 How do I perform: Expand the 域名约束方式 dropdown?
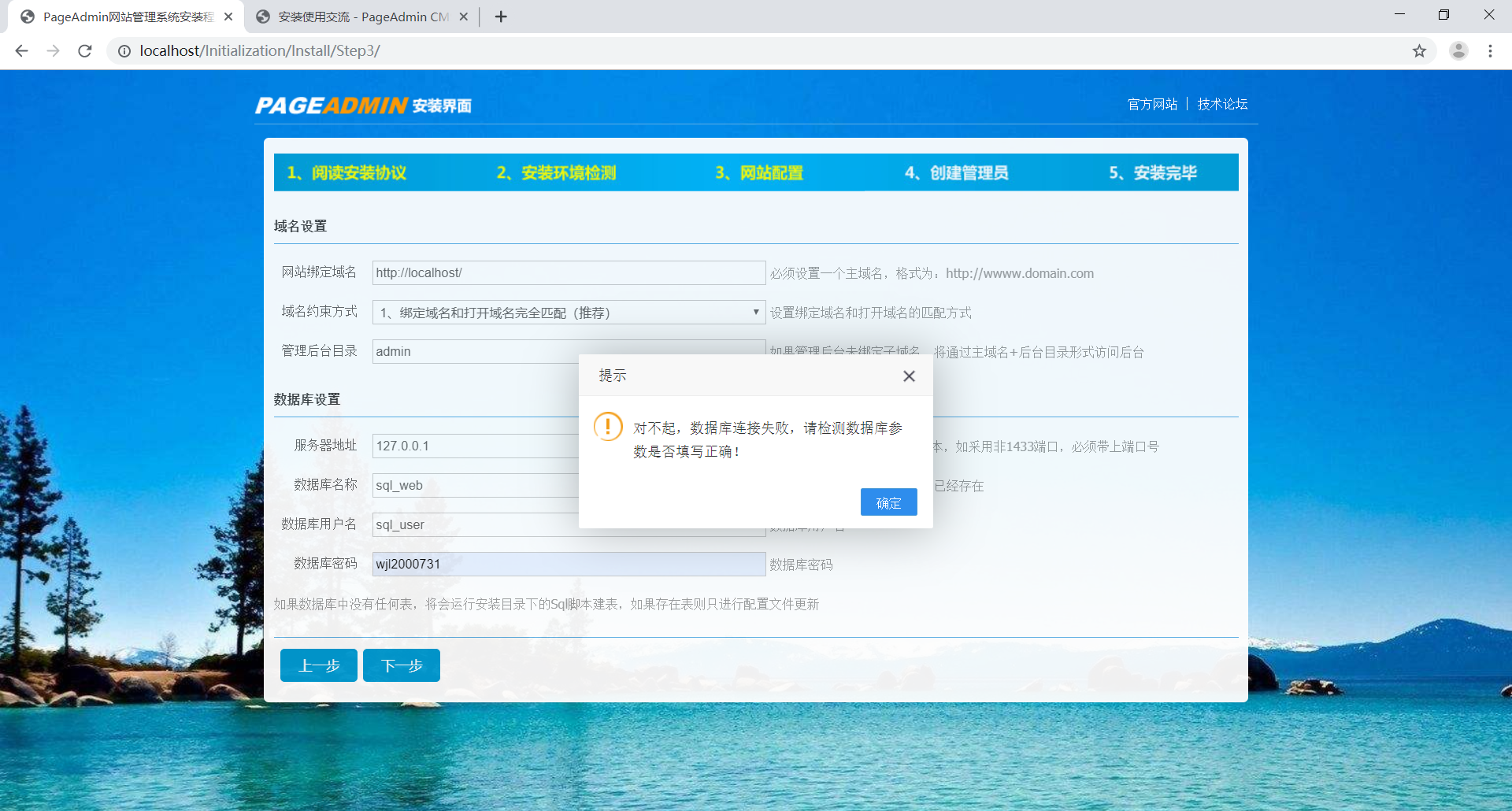(568, 313)
